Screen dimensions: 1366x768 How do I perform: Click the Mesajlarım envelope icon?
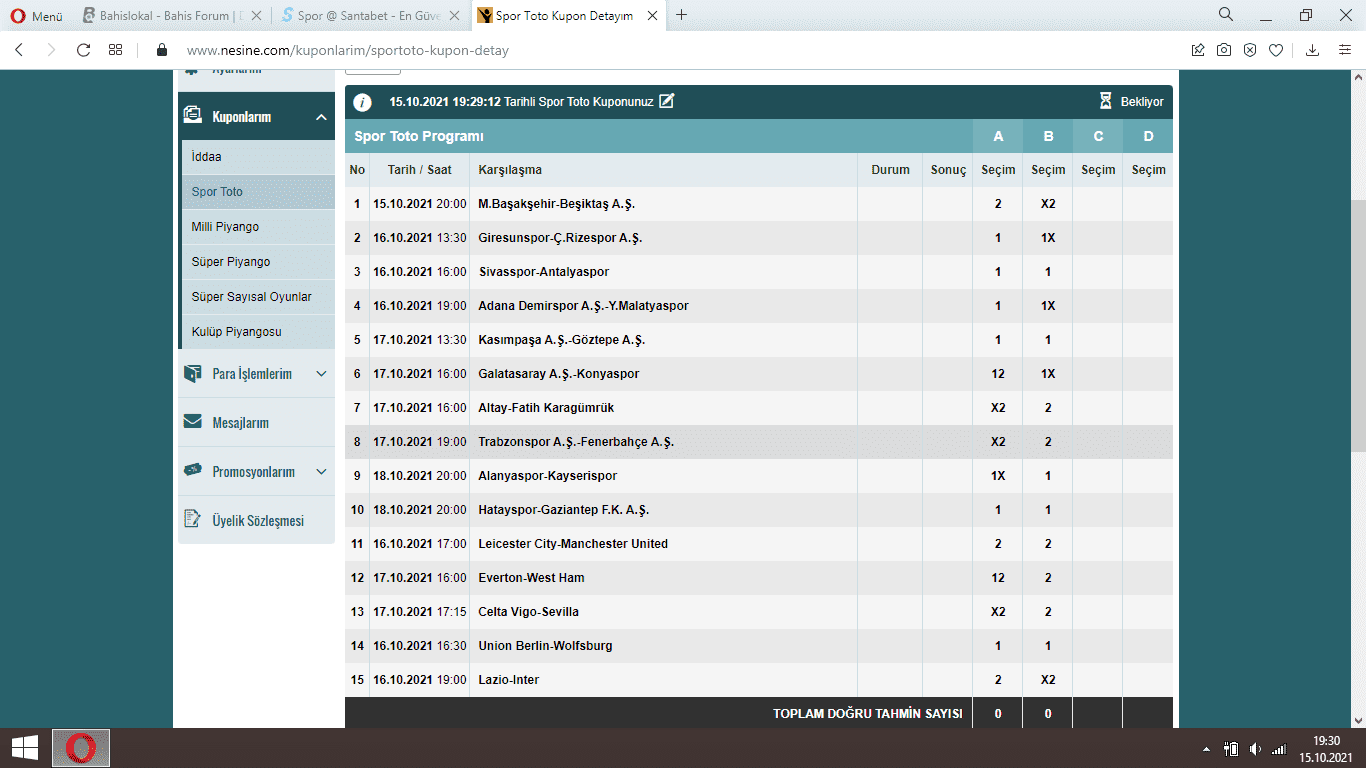193,422
